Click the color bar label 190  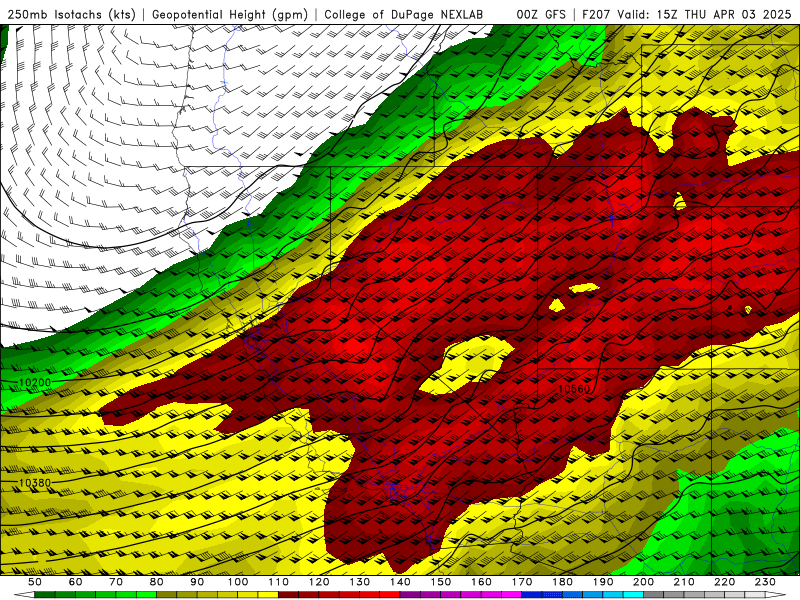point(603,582)
